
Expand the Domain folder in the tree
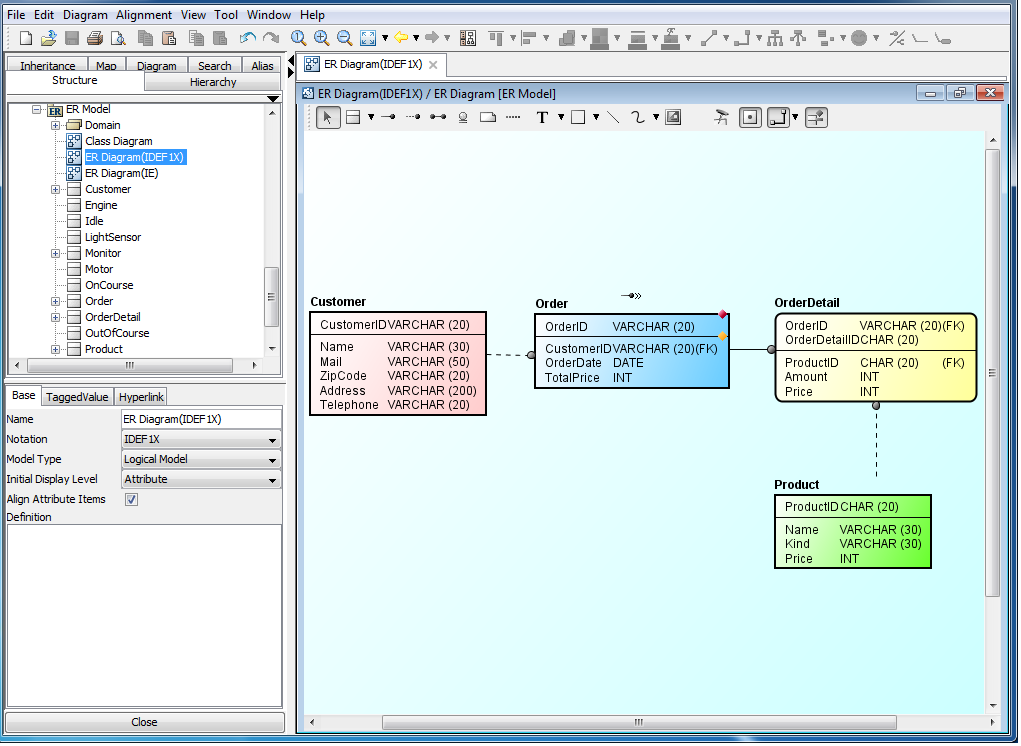(x=56, y=126)
